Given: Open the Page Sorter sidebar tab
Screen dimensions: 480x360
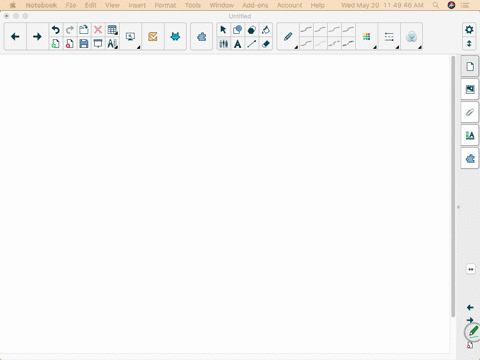Looking at the screenshot, I should pos(470,66).
